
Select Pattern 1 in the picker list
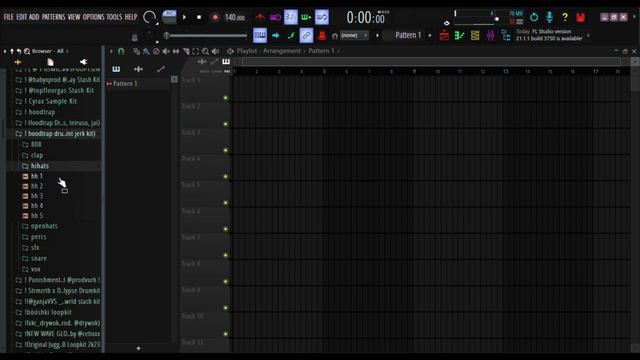pyautogui.click(x=138, y=84)
